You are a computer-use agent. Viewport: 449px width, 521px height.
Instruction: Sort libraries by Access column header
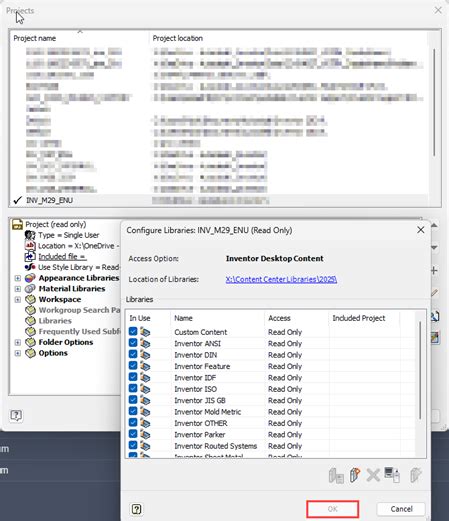click(x=297, y=318)
